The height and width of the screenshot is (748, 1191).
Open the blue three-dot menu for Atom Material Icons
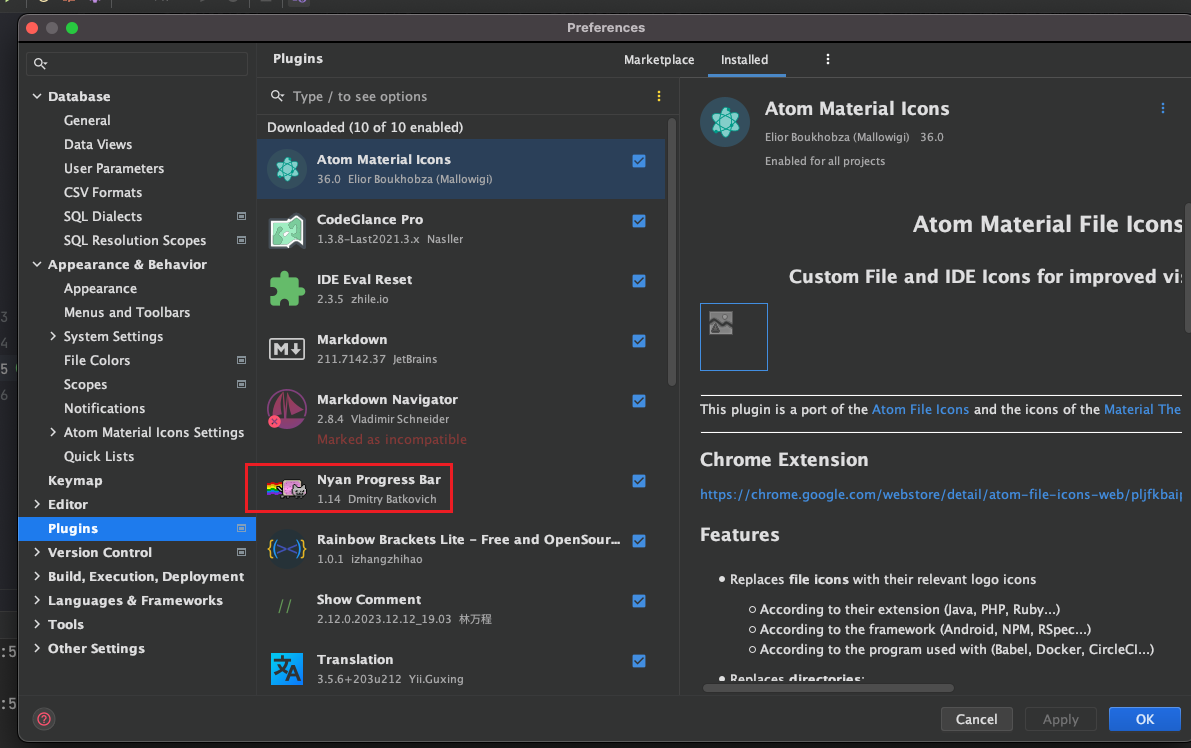[x=1163, y=109]
